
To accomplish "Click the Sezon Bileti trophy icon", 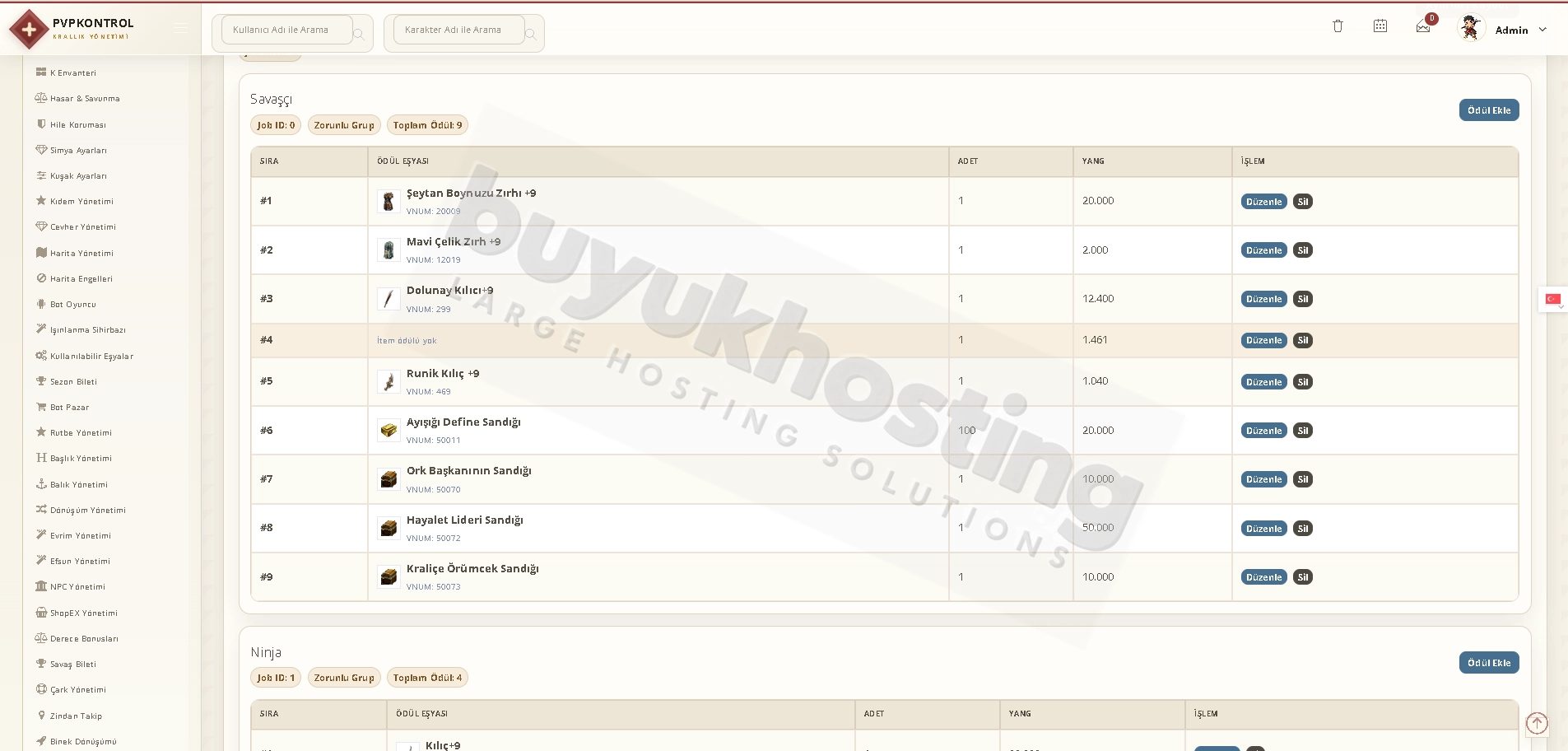I will (x=41, y=381).
